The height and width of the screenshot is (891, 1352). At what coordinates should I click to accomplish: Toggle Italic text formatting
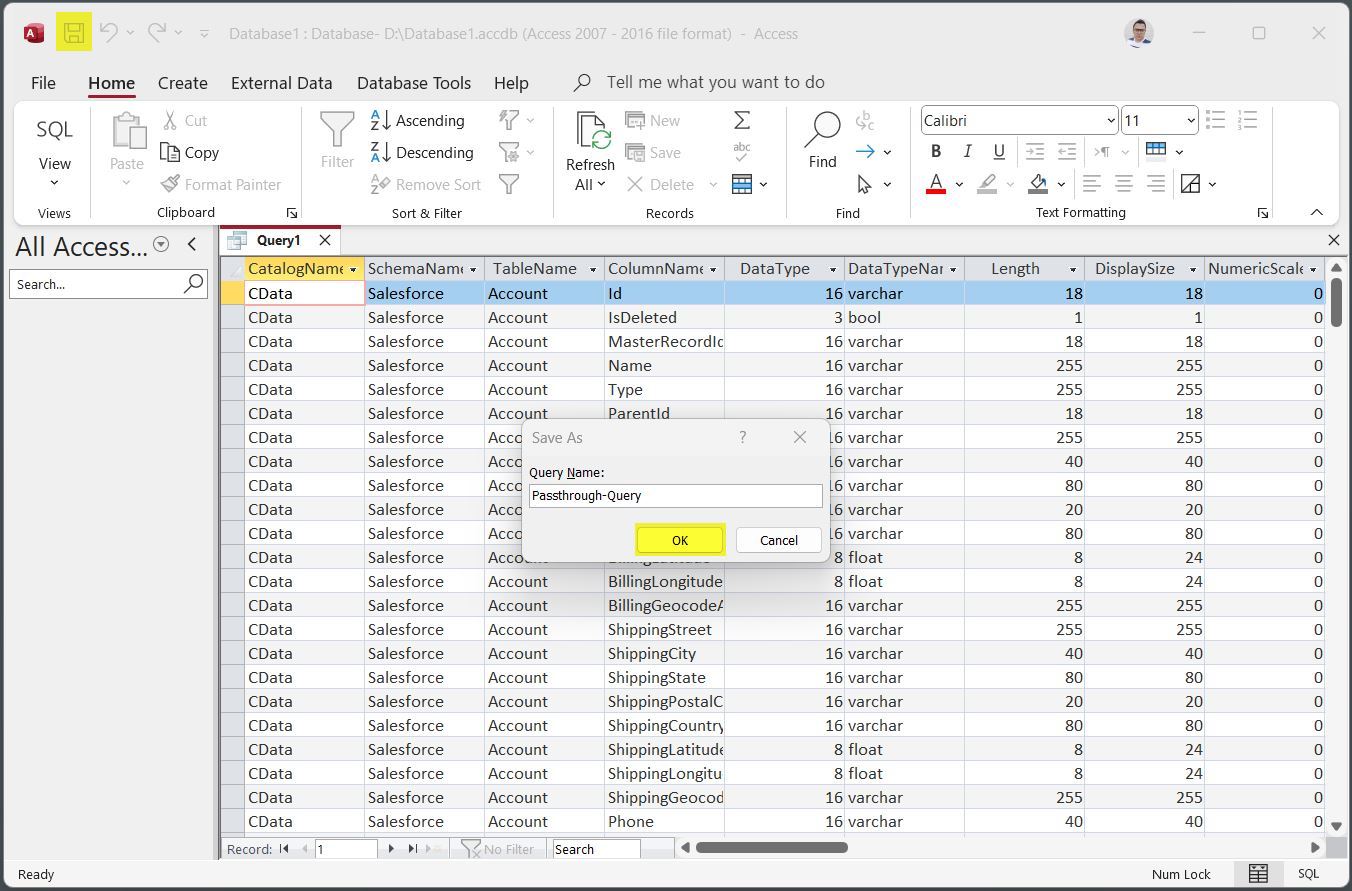pos(967,152)
